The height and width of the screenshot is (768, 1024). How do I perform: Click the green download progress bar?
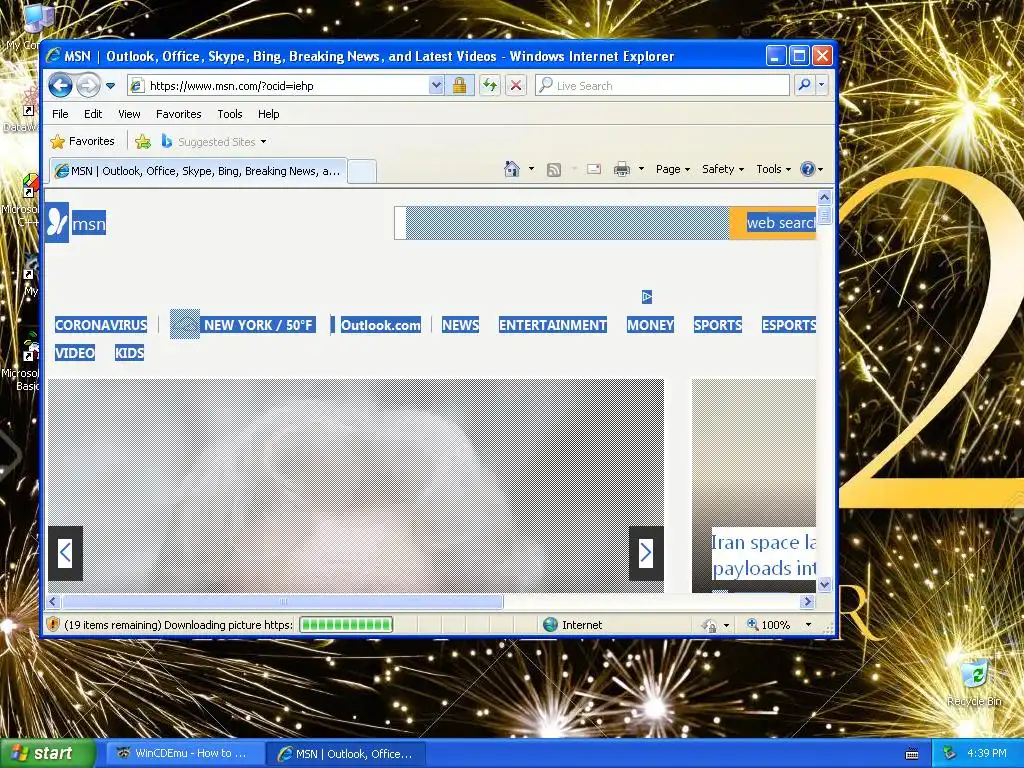(346, 625)
